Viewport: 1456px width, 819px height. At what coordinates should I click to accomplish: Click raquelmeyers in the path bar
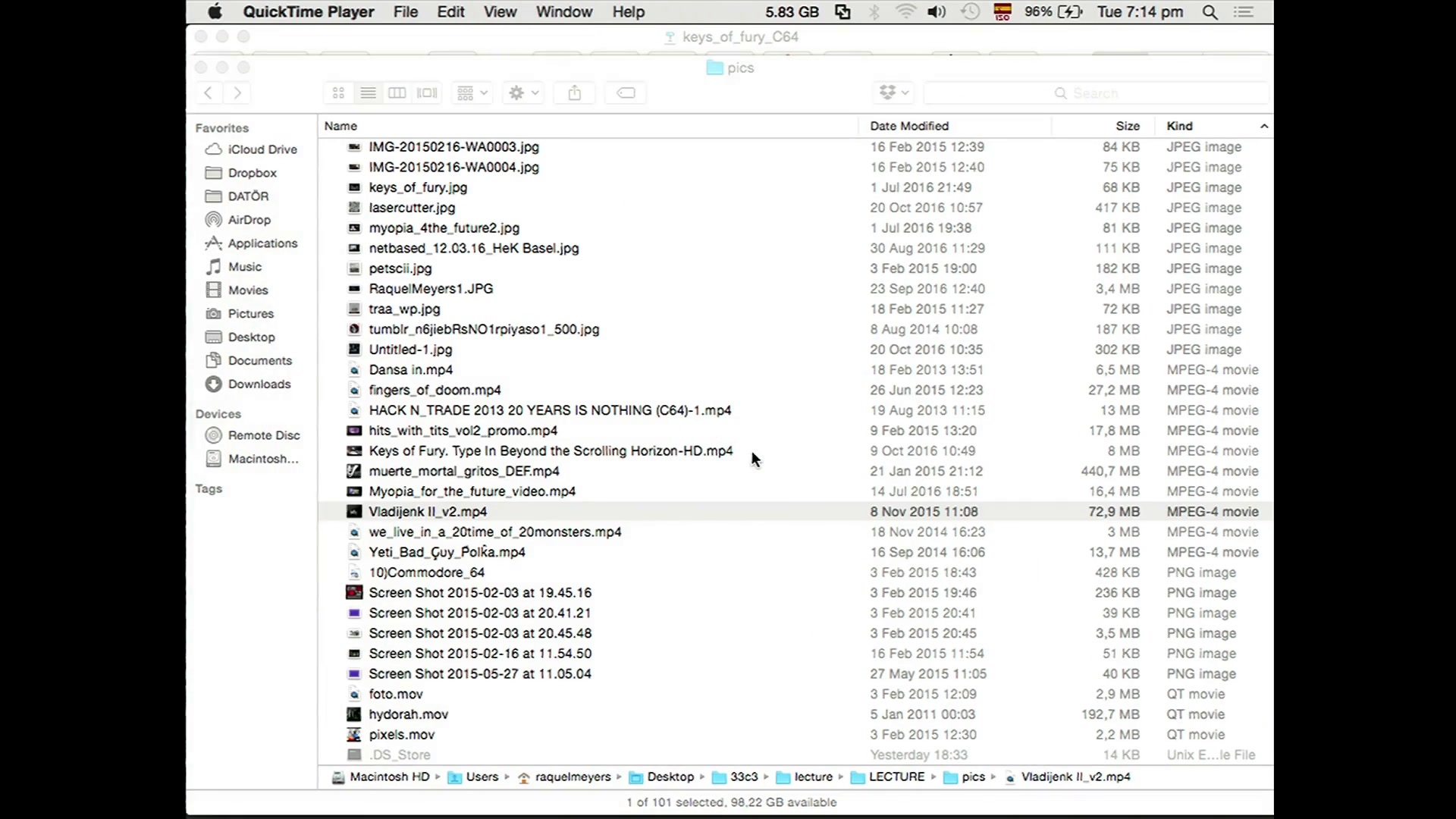(x=564, y=777)
